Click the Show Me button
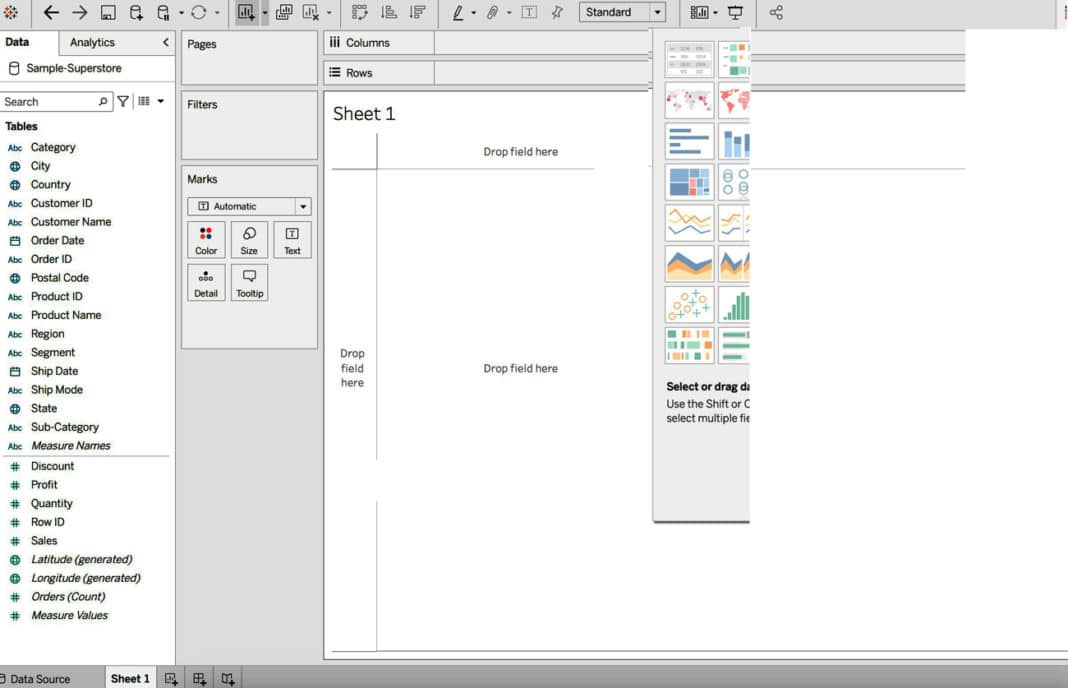 point(1063,12)
